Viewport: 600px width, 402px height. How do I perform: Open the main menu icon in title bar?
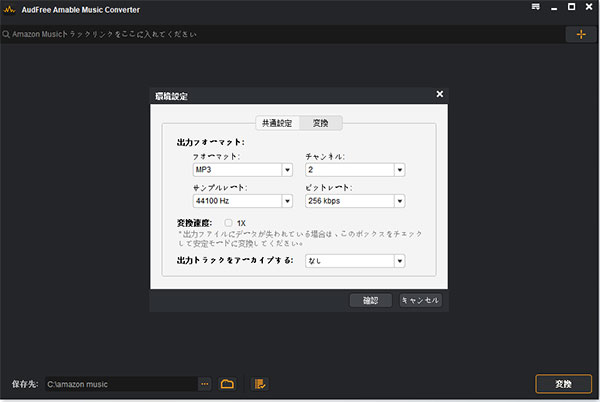click(536, 7)
